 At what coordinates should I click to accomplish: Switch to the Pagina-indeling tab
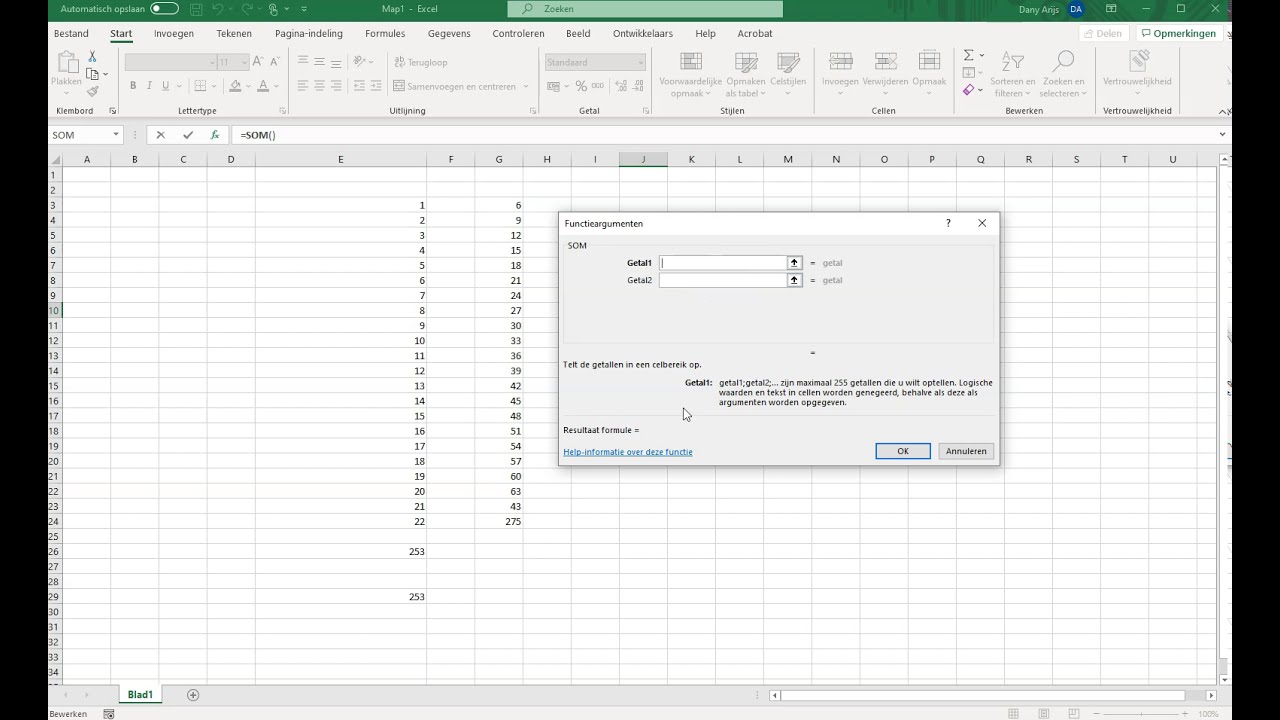(309, 33)
